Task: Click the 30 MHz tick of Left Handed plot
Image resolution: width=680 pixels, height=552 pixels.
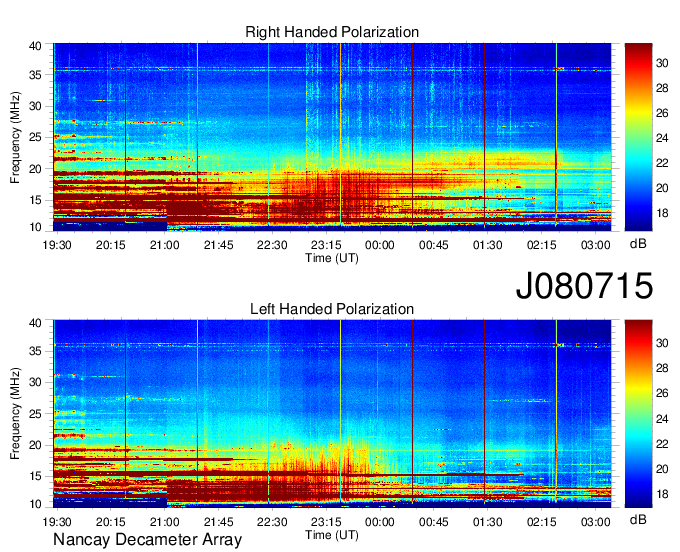Action: [x=35, y=382]
